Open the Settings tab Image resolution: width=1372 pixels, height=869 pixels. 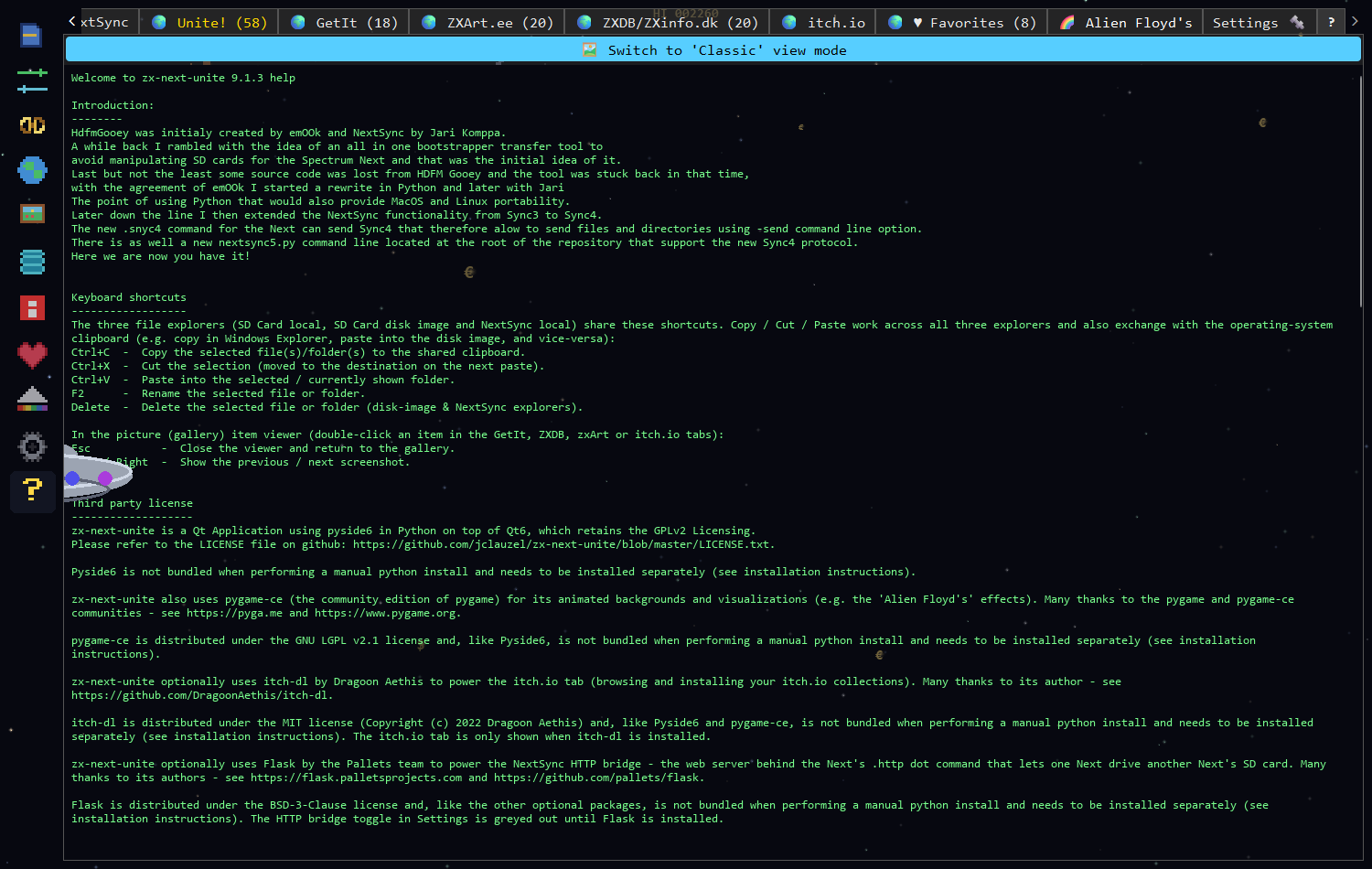(1259, 22)
